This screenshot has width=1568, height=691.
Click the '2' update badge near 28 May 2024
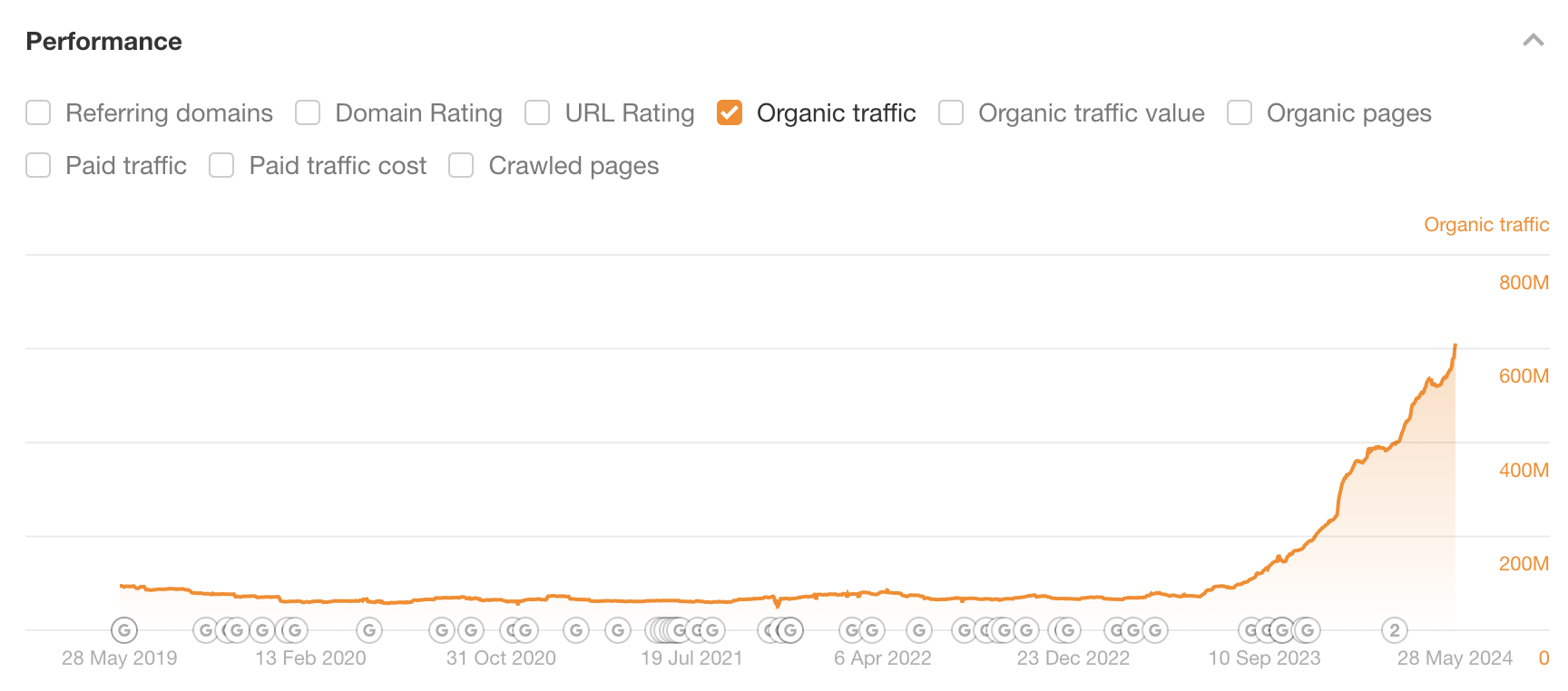pyautogui.click(x=1395, y=629)
